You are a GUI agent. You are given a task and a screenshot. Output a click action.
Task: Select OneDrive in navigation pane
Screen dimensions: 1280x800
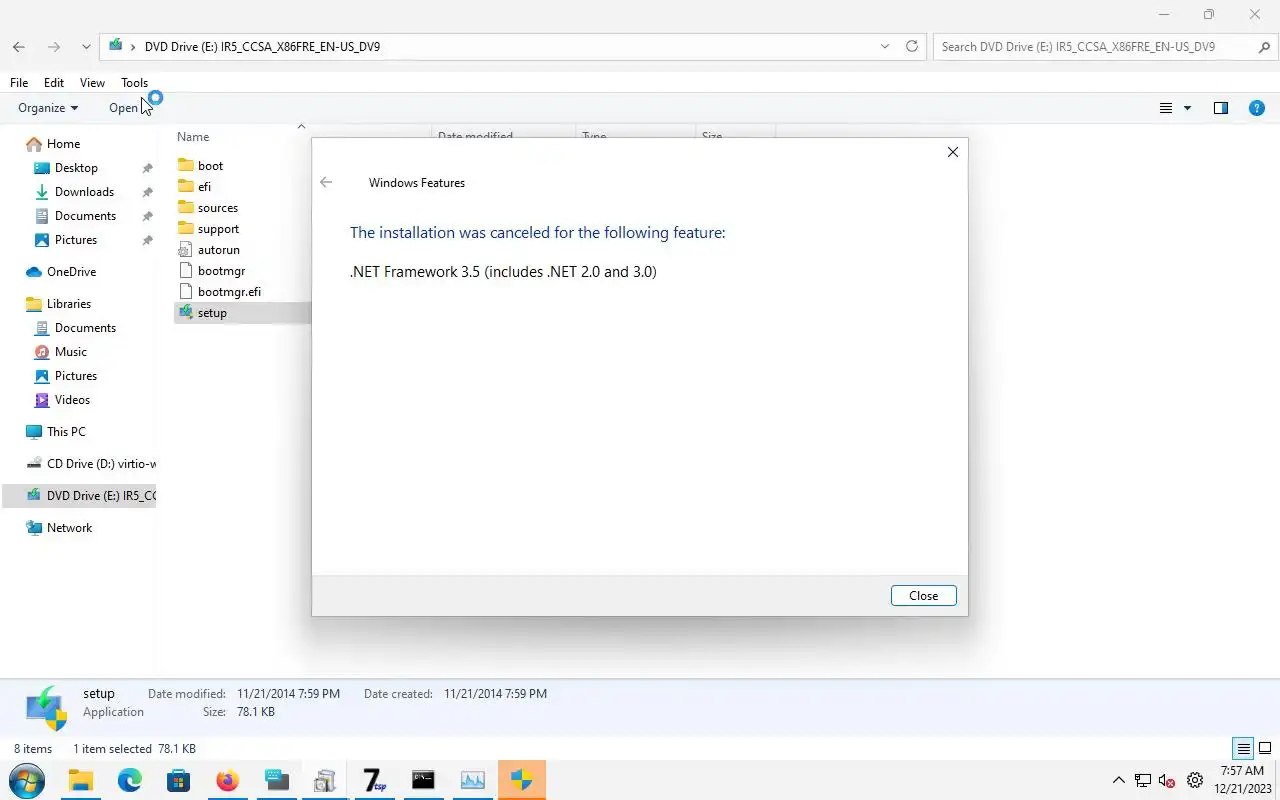coord(71,272)
